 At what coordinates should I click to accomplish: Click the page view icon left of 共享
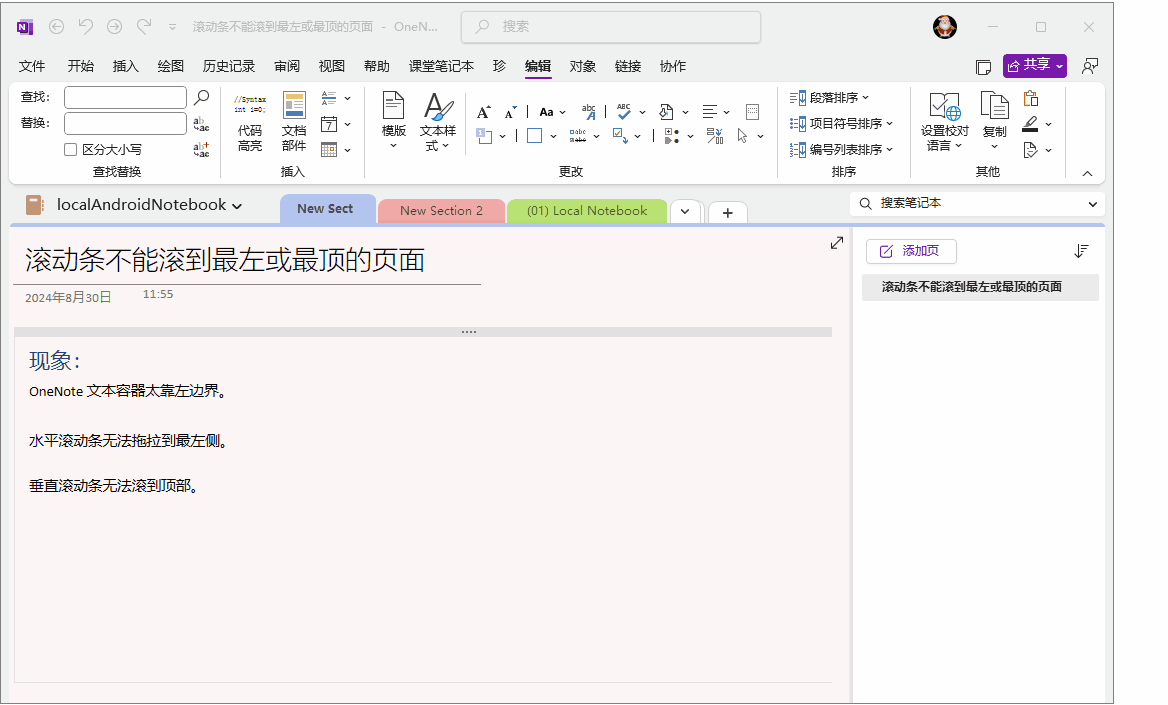pos(983,67)
